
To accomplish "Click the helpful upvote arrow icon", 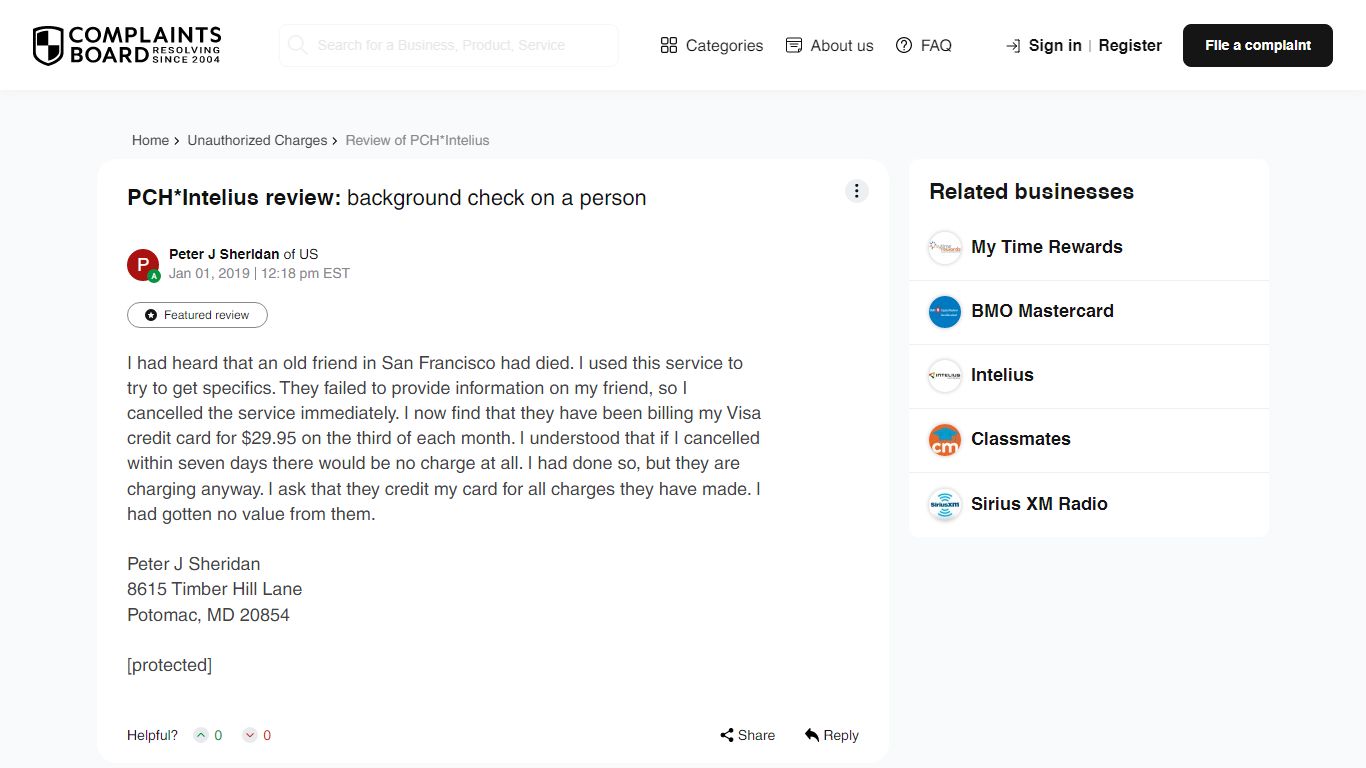I will (201, 735).
